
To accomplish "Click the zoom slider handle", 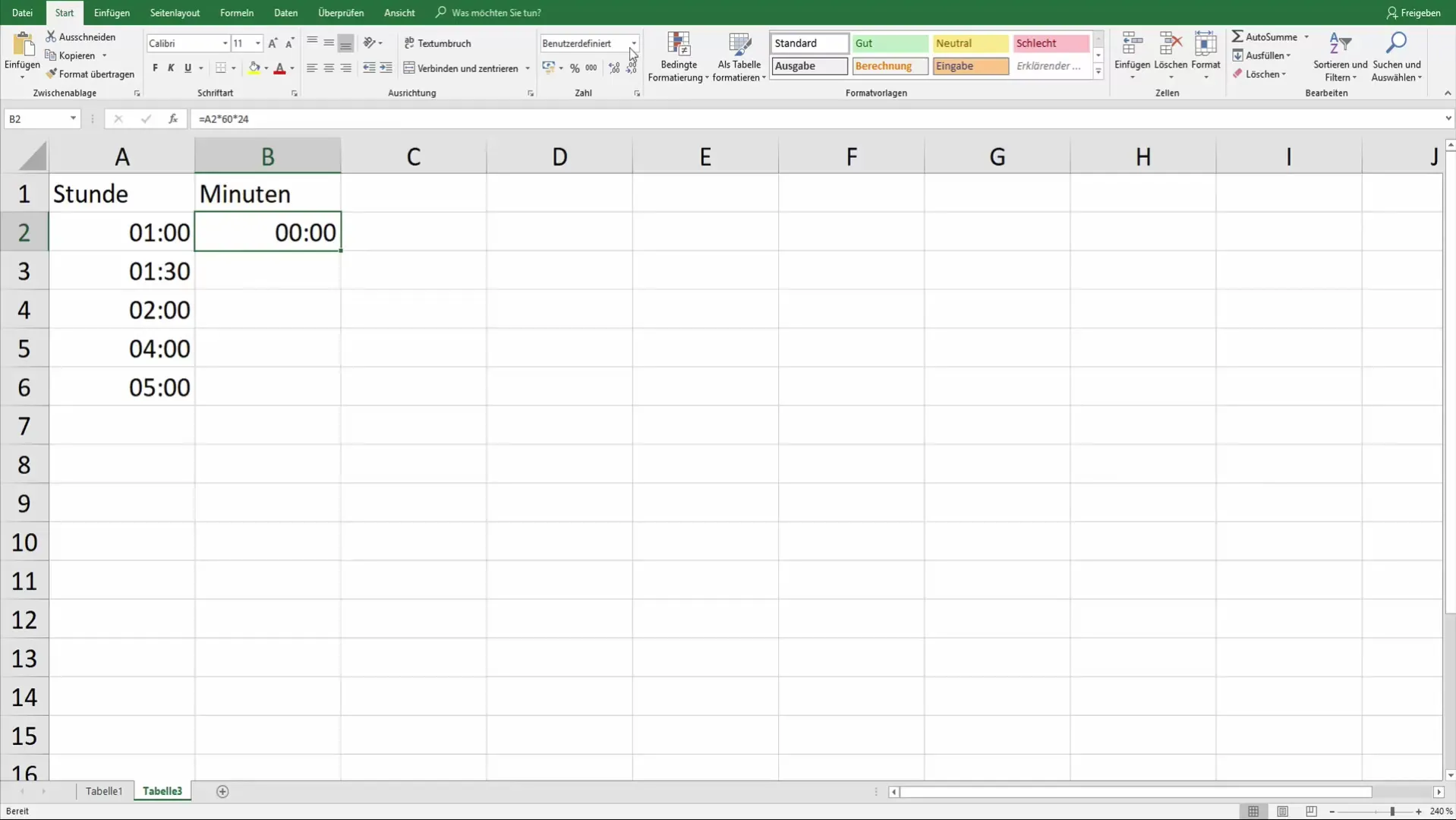I will [x=1391, y=812].
